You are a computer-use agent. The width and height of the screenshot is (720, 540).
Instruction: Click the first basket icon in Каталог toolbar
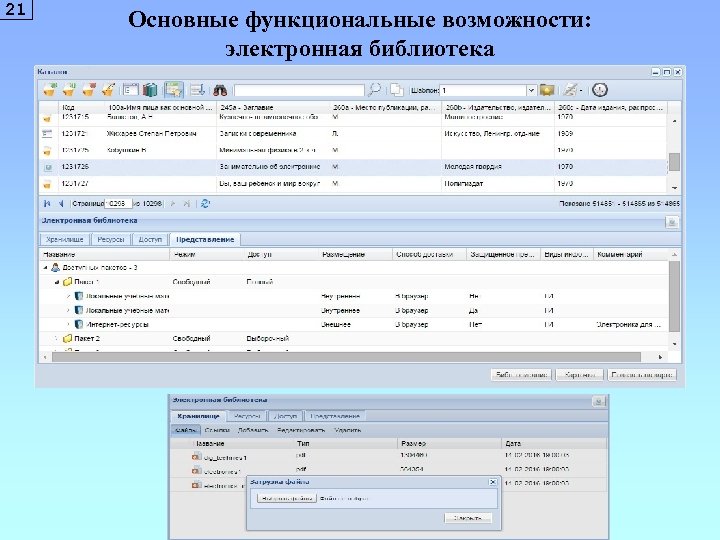click(50, 90)
